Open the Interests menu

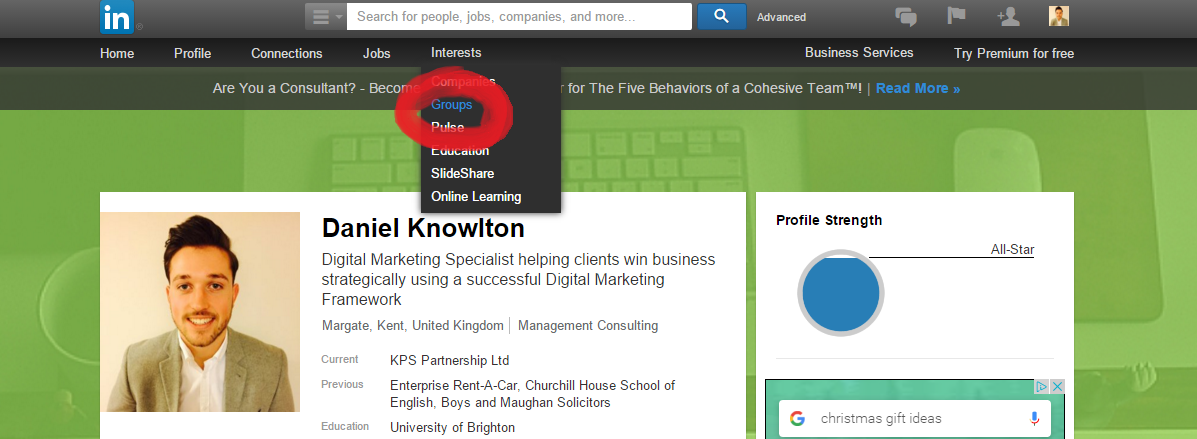(456, 53)
